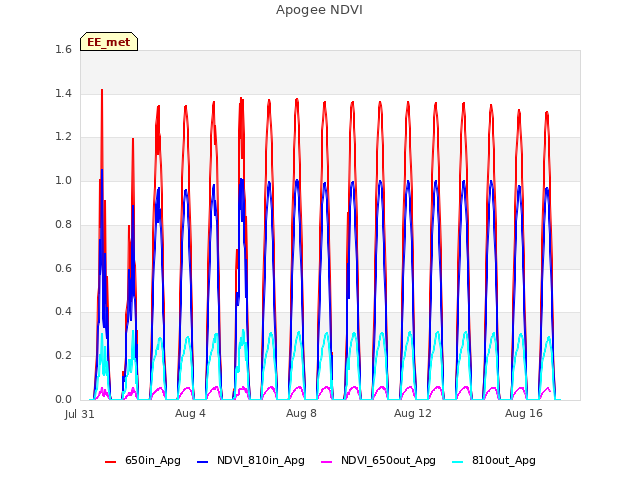Toggle the NDVI_650out_Apg series label
This screenshot has width=640, height=480.
388,460
